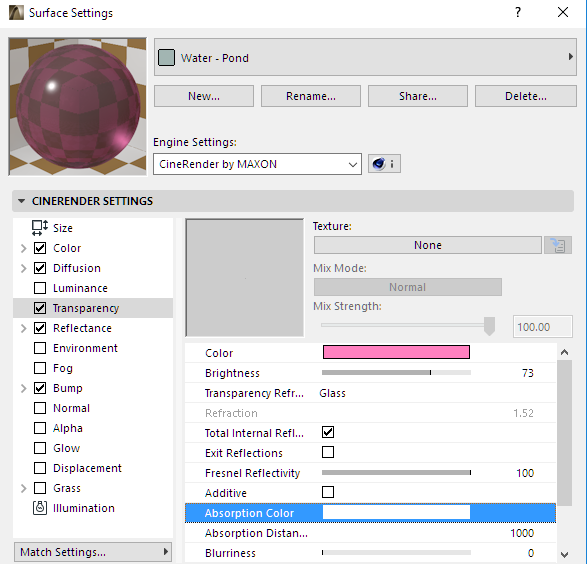Open the Water - Pond surface selector
This screenshot has height=564, width=587.
click(365, 57)
